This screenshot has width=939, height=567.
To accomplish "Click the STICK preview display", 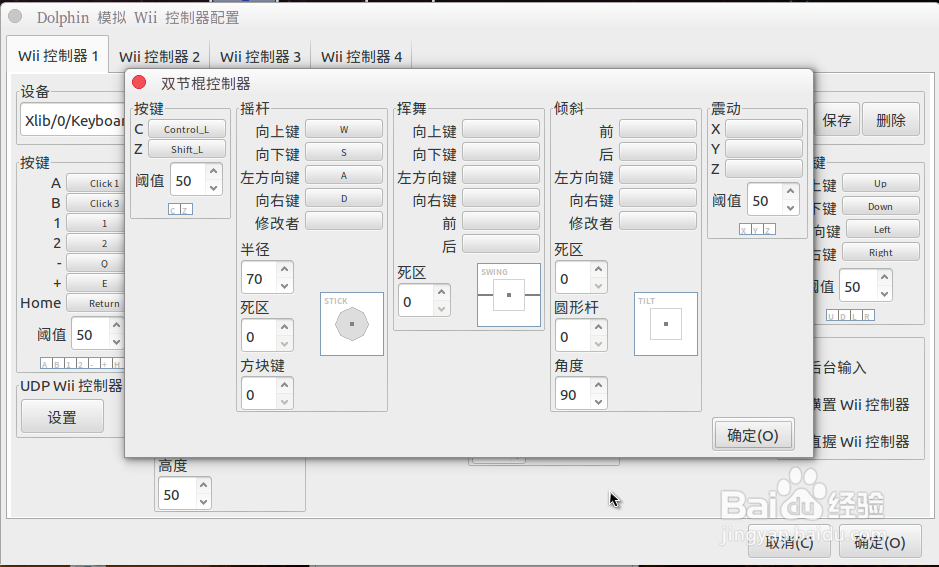I will pos(352,324).
